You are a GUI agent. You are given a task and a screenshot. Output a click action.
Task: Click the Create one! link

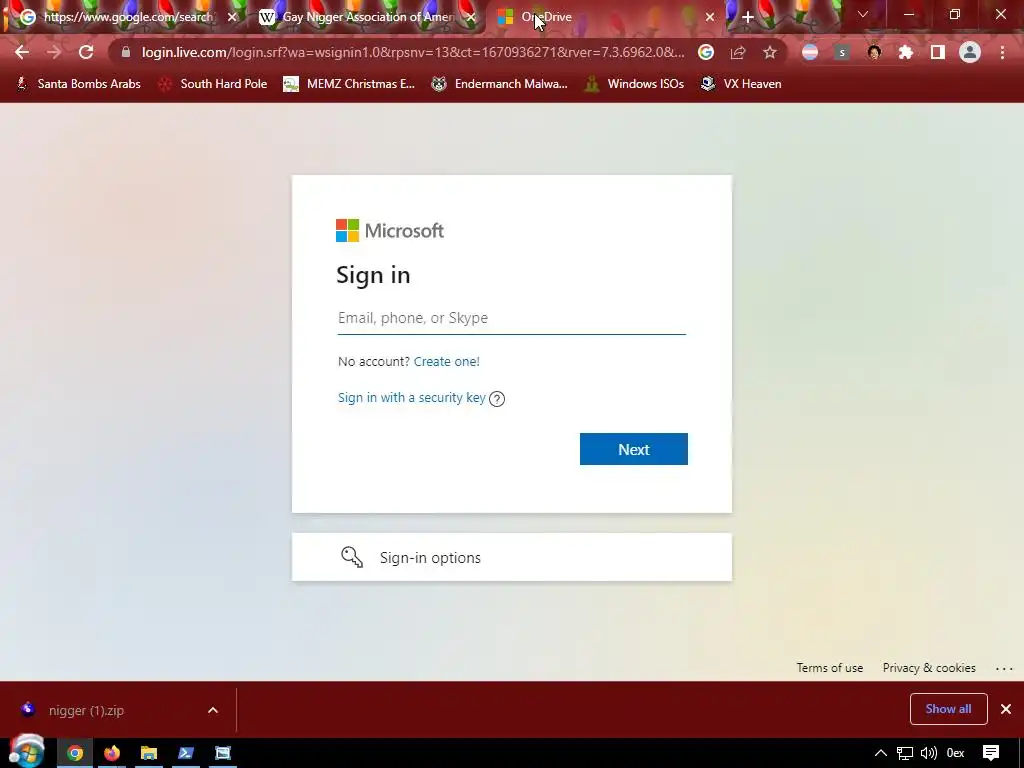pyautogui.click(x=447, y=361)
